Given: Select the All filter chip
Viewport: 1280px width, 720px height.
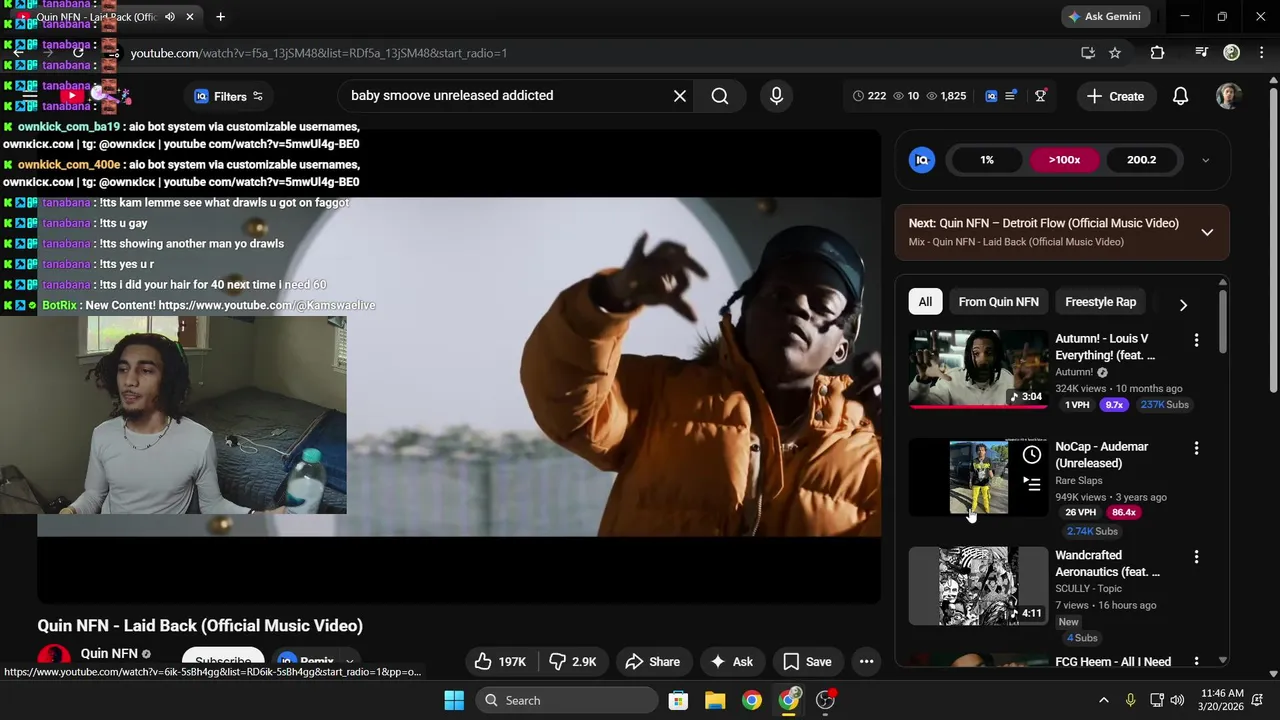Looking at the screenshot, I should tap(925, 302).
